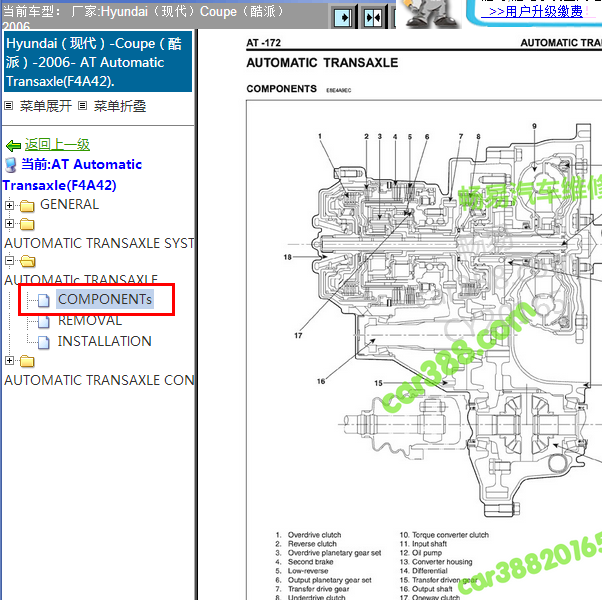Expand the GENERAL folder node
602x600 pixels.
point(10,205)
